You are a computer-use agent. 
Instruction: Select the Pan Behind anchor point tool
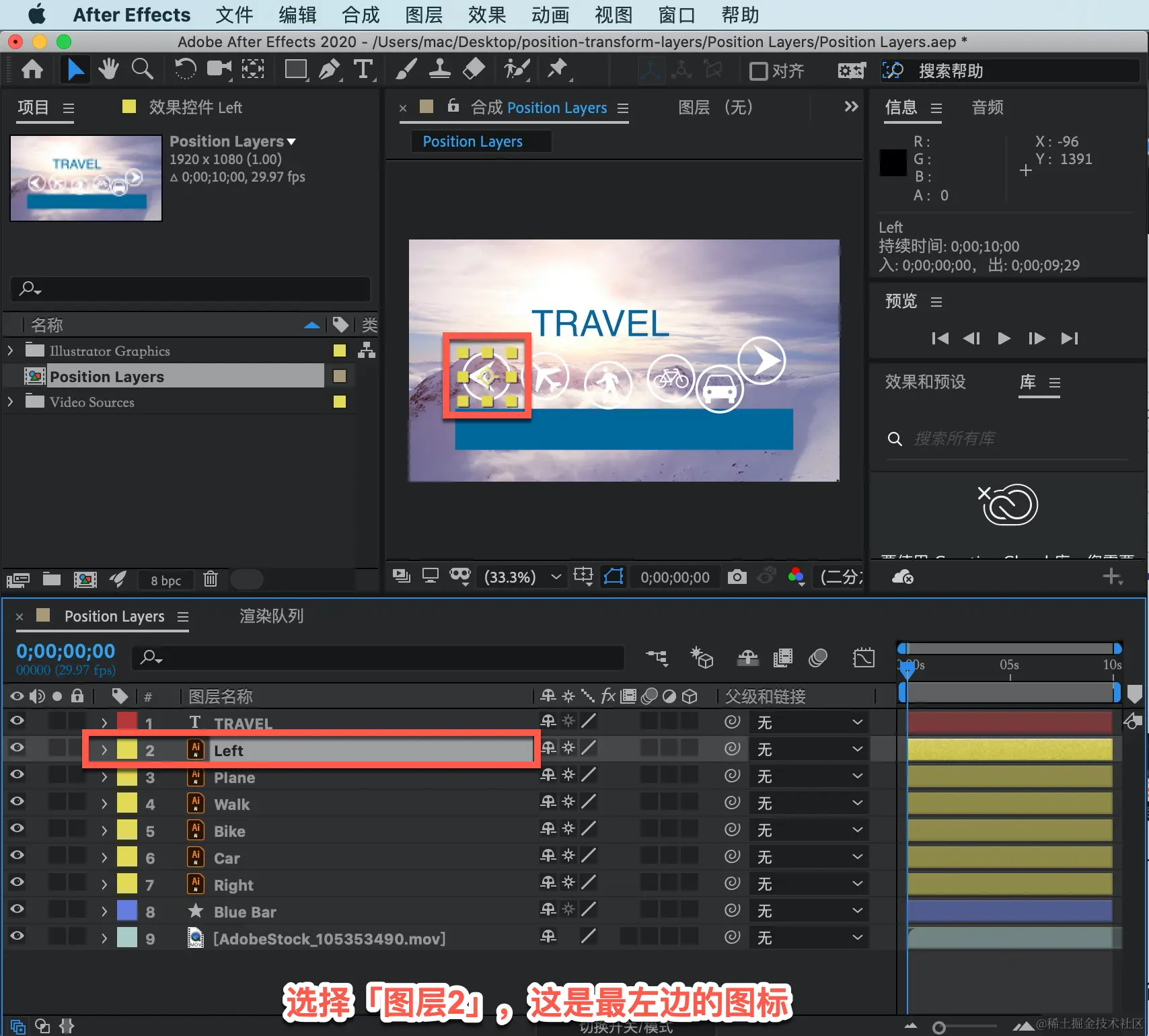[x=253, y=69]
